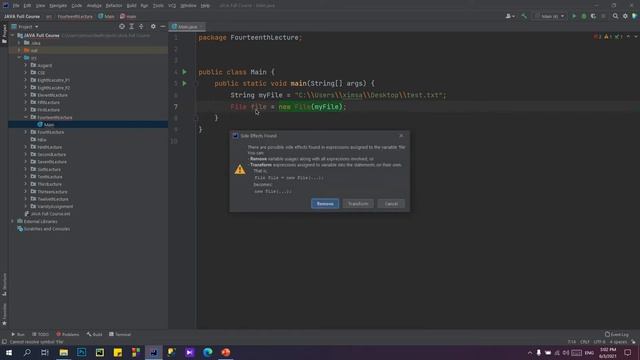Click the Expand All icon in Project panel
The image size is (640, 360).
point(131,27)
